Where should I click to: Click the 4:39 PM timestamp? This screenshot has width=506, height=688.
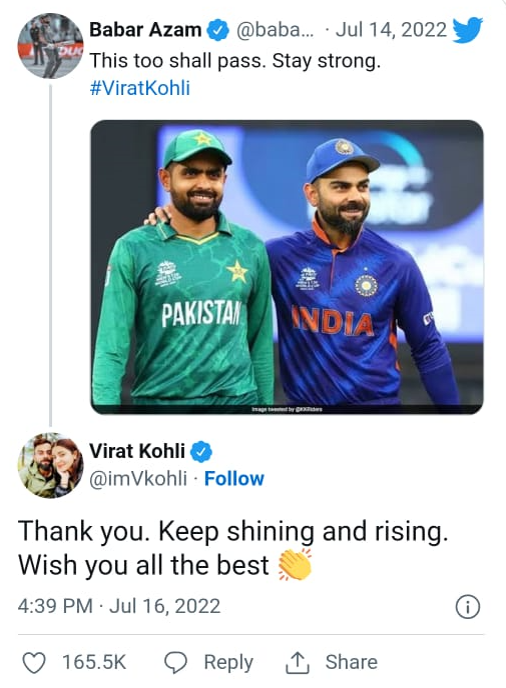coord(55,606)
